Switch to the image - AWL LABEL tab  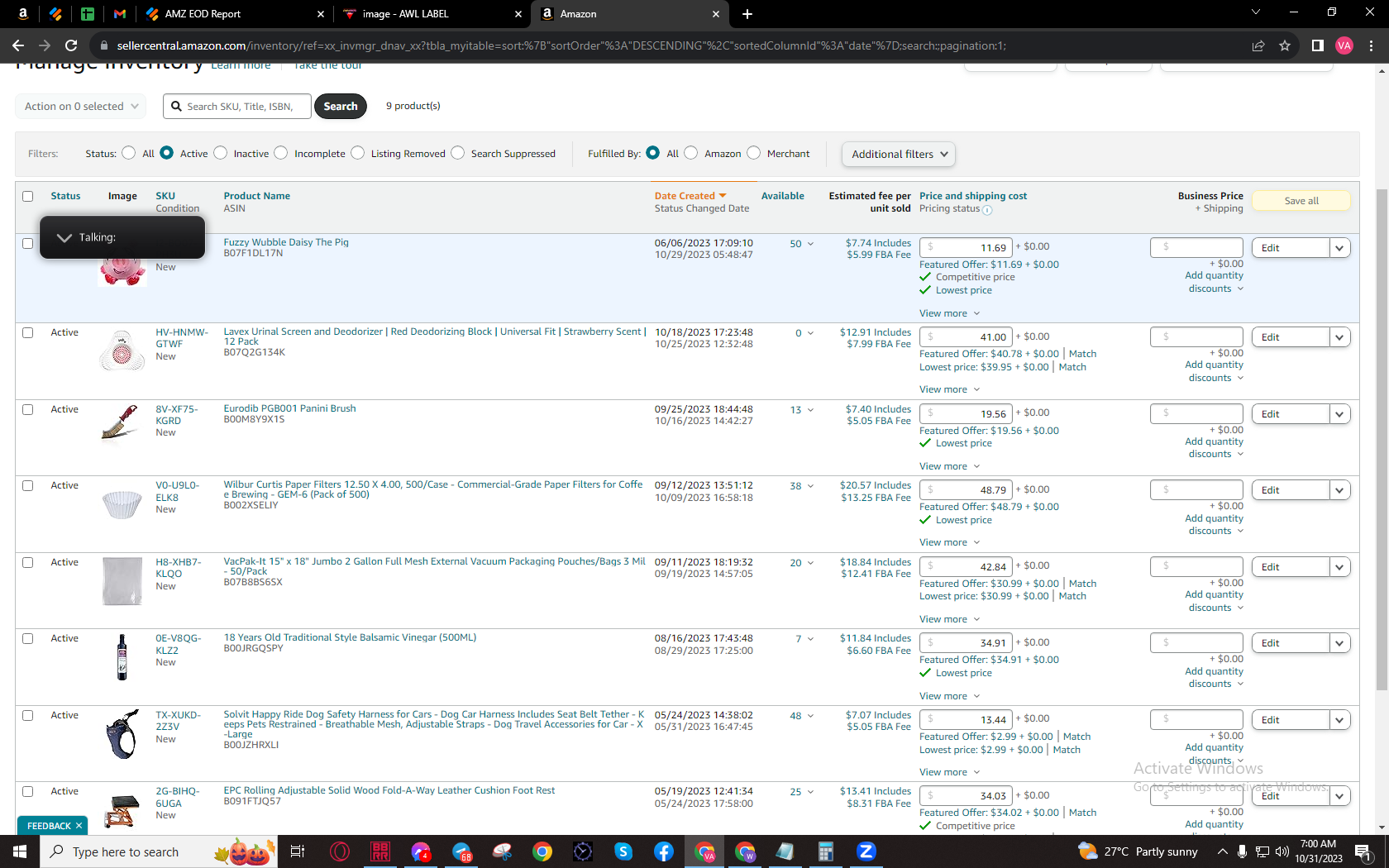pos(432,14)
